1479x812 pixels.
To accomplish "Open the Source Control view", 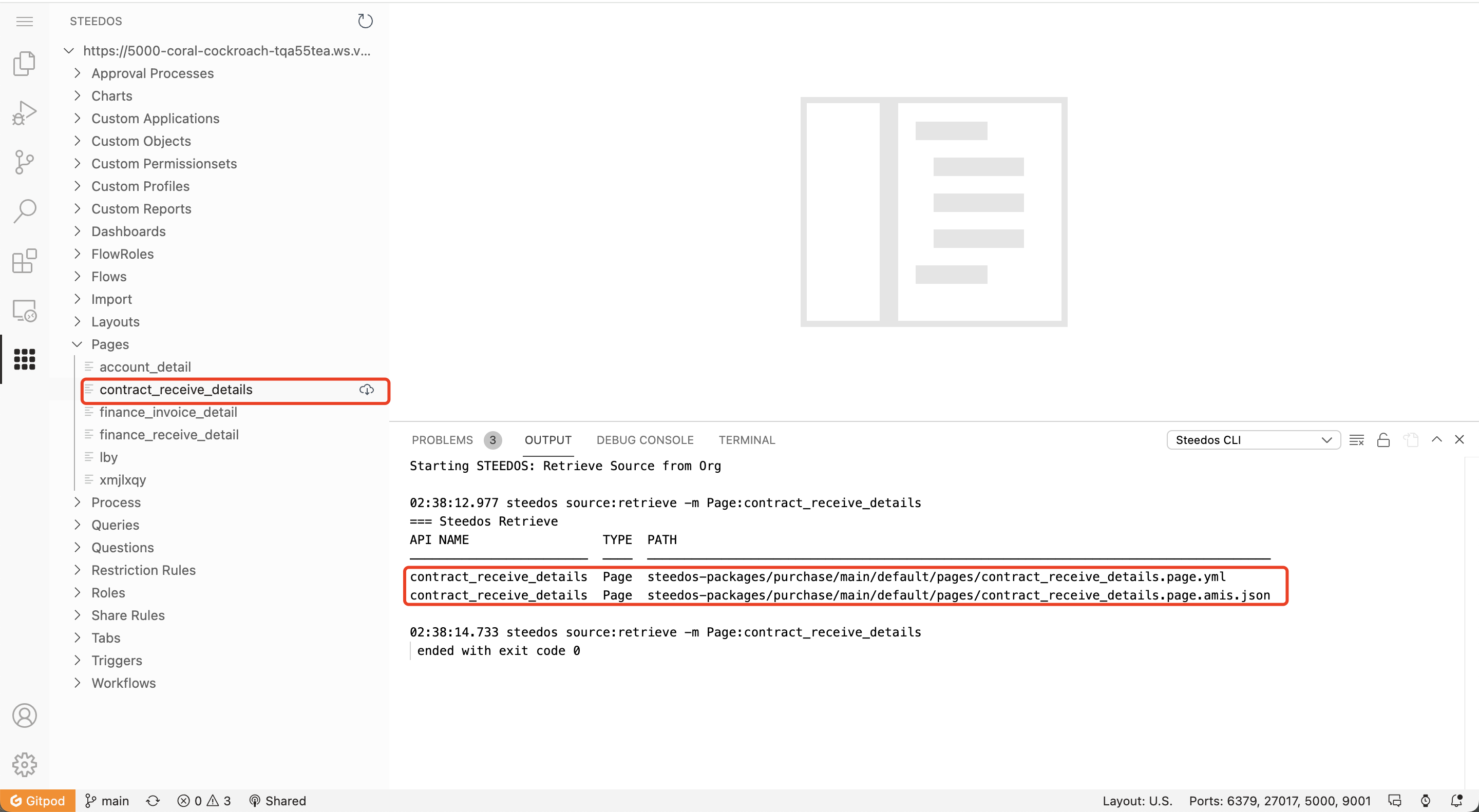I will [24, 162].
